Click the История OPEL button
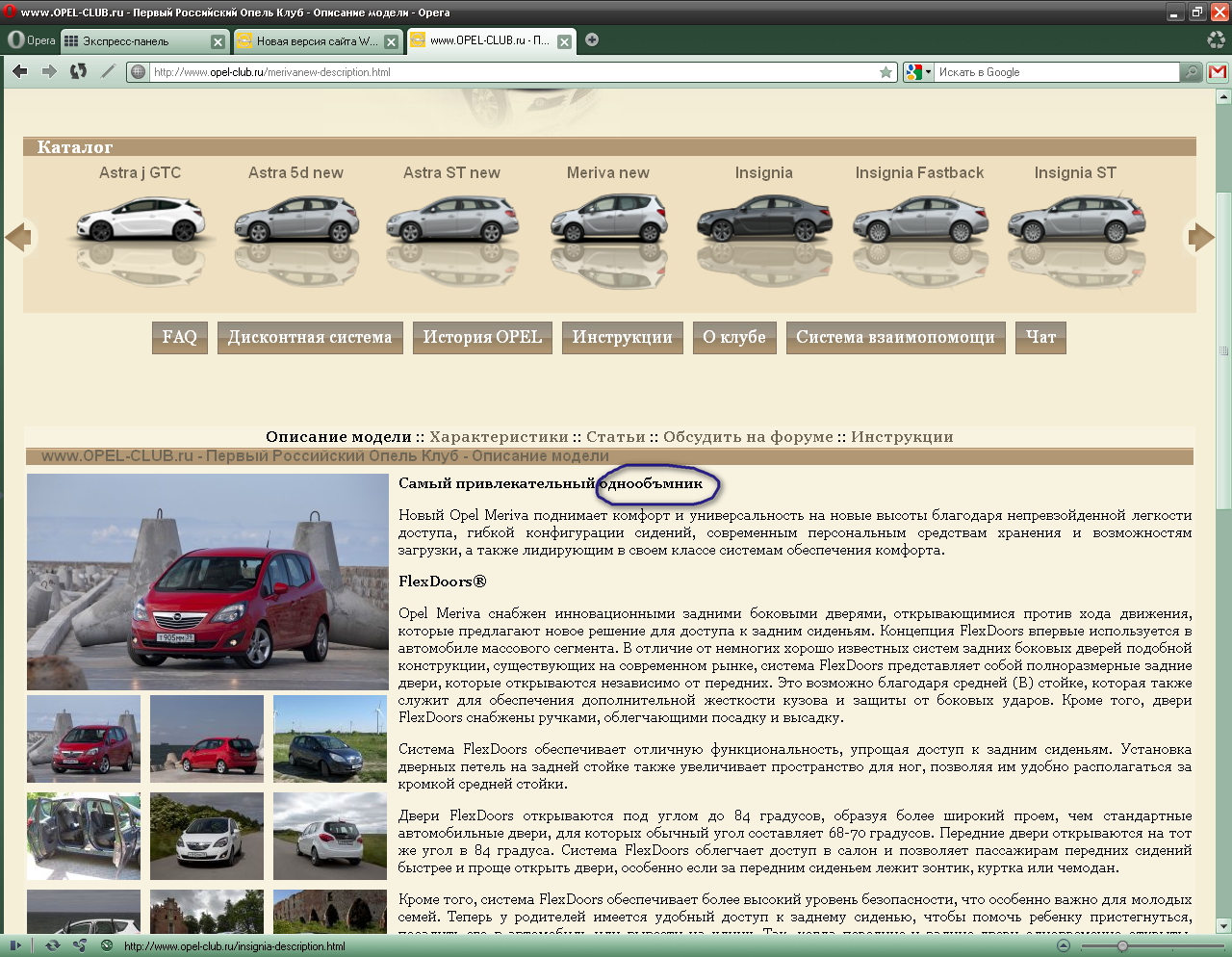The width and height of the screenshot is (1232, 957). 482,338
